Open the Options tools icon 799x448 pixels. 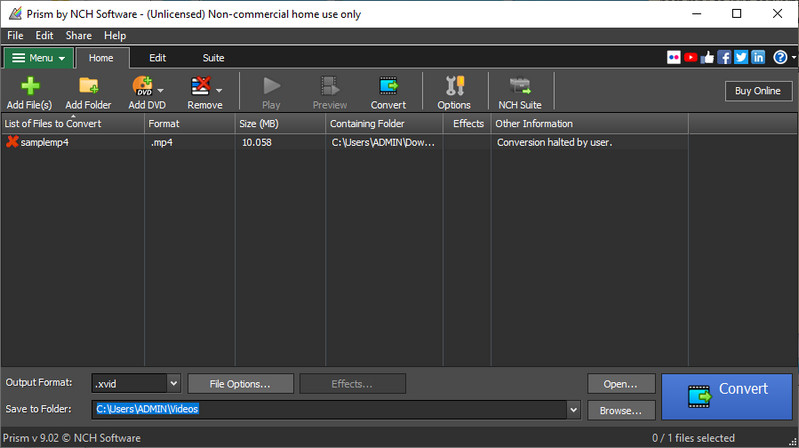coord(454,91)
